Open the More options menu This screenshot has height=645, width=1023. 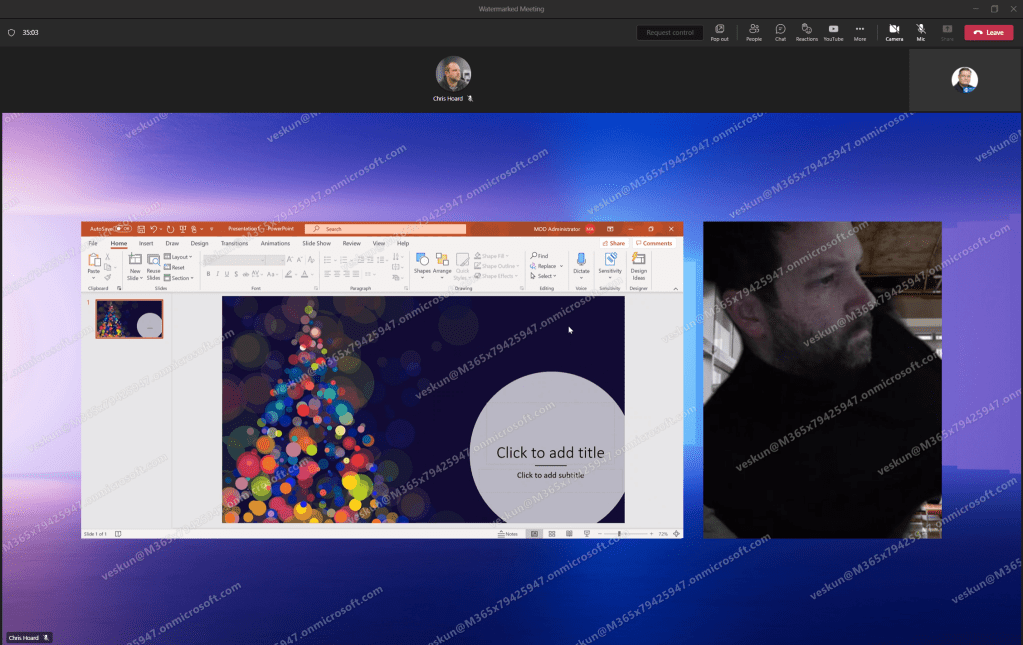[x=860, y=32]
